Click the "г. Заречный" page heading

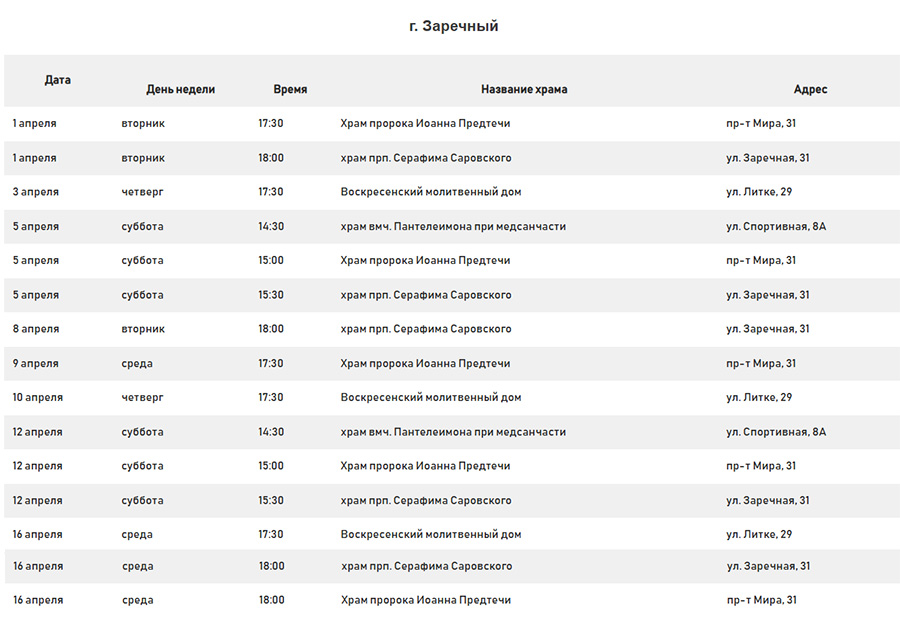(453, 26)
